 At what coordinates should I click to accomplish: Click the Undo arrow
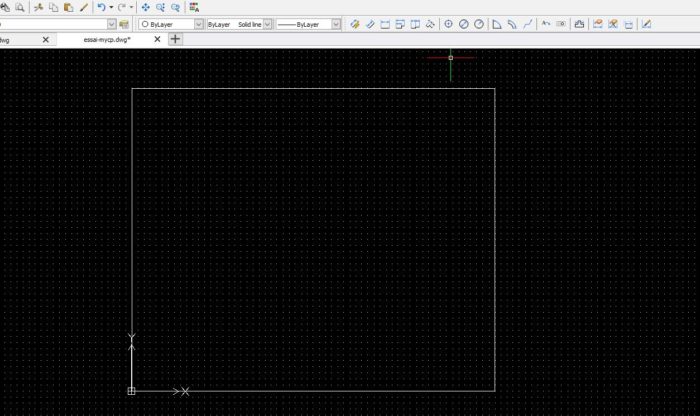tap(101, 7)
